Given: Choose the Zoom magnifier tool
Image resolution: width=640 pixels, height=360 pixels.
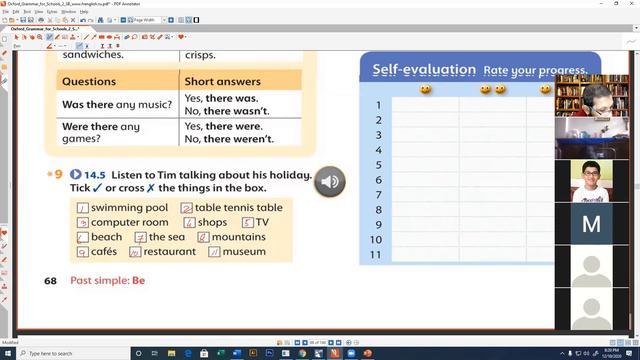Looking at the screenshot, I should [40, 37].
